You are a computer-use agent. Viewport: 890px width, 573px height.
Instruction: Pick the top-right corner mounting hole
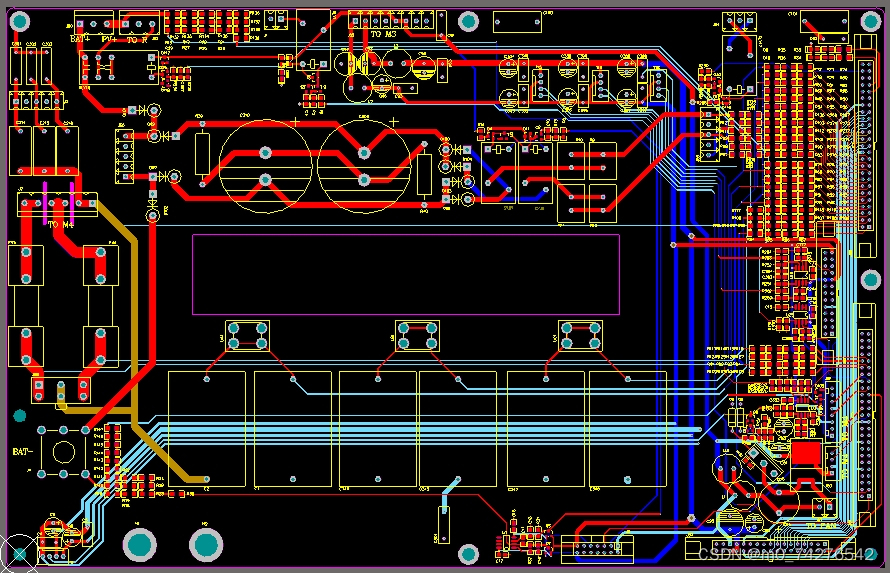(x=870, y=22)
